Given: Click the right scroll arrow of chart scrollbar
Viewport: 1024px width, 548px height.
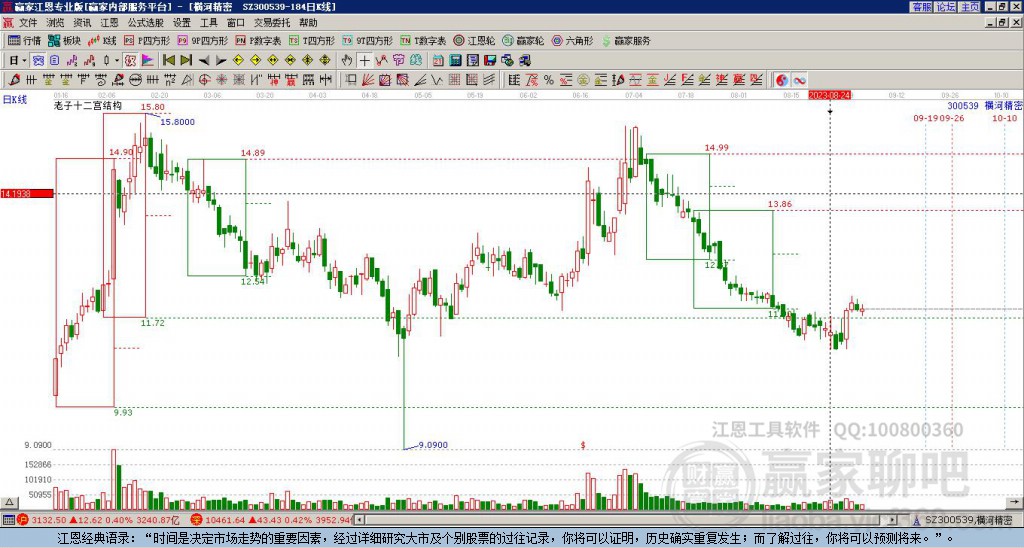Looking at the screenshot, I should (x=893, y=520).
